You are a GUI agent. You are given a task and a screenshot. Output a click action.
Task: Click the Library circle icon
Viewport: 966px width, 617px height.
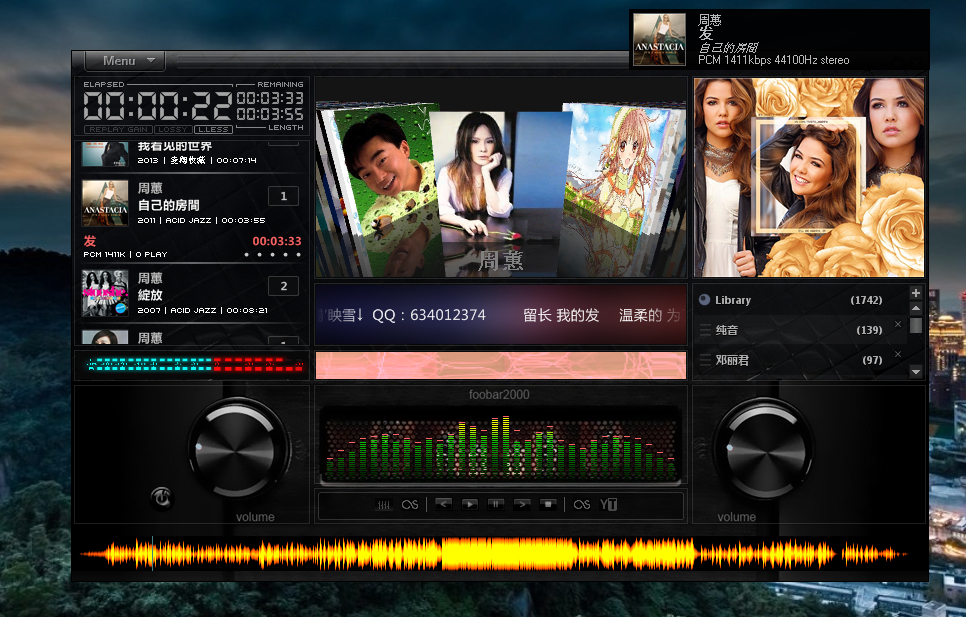click(704, 300)
